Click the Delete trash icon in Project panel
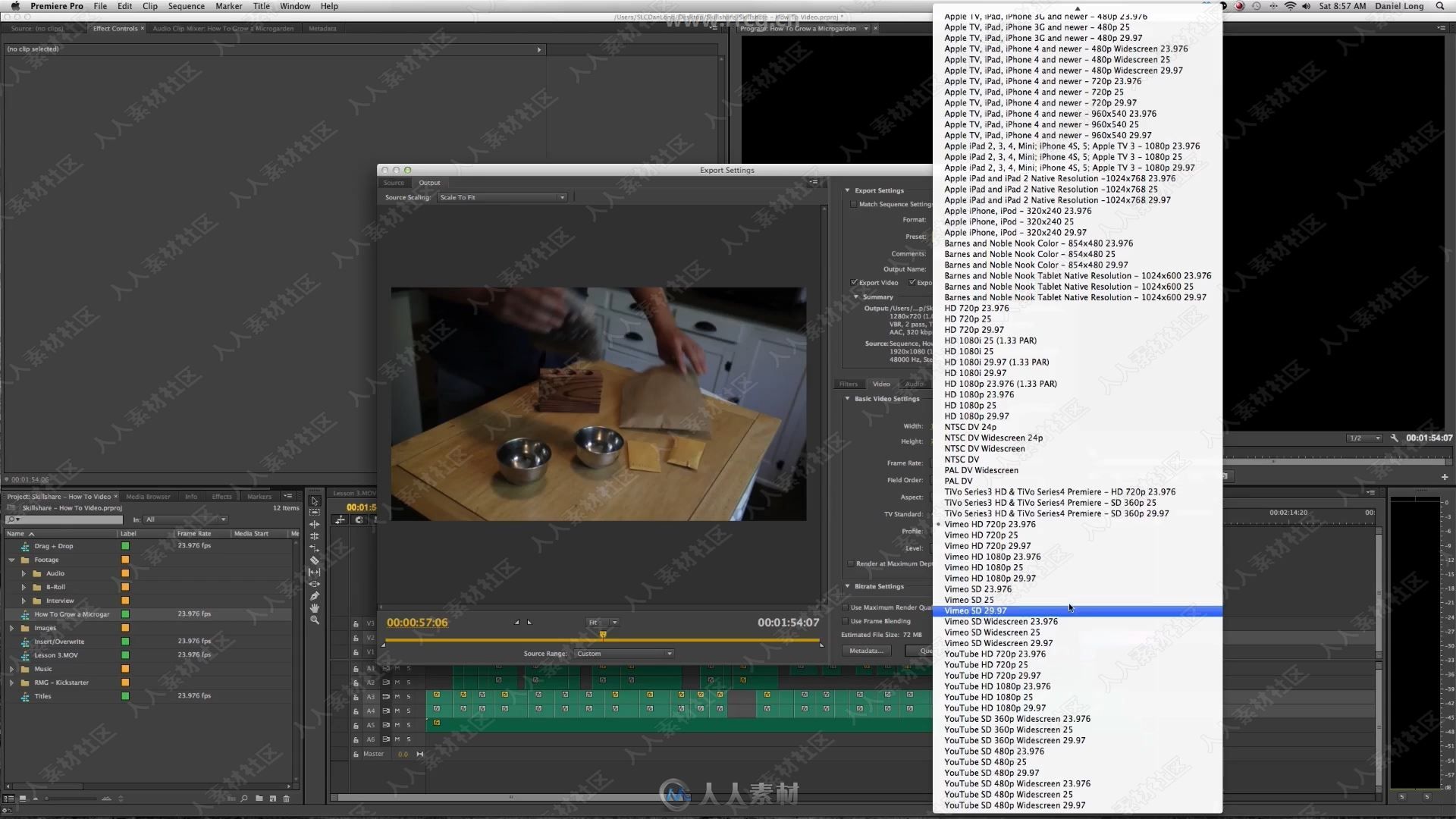Screen dimensions: 1456x819 click(286, 799)
